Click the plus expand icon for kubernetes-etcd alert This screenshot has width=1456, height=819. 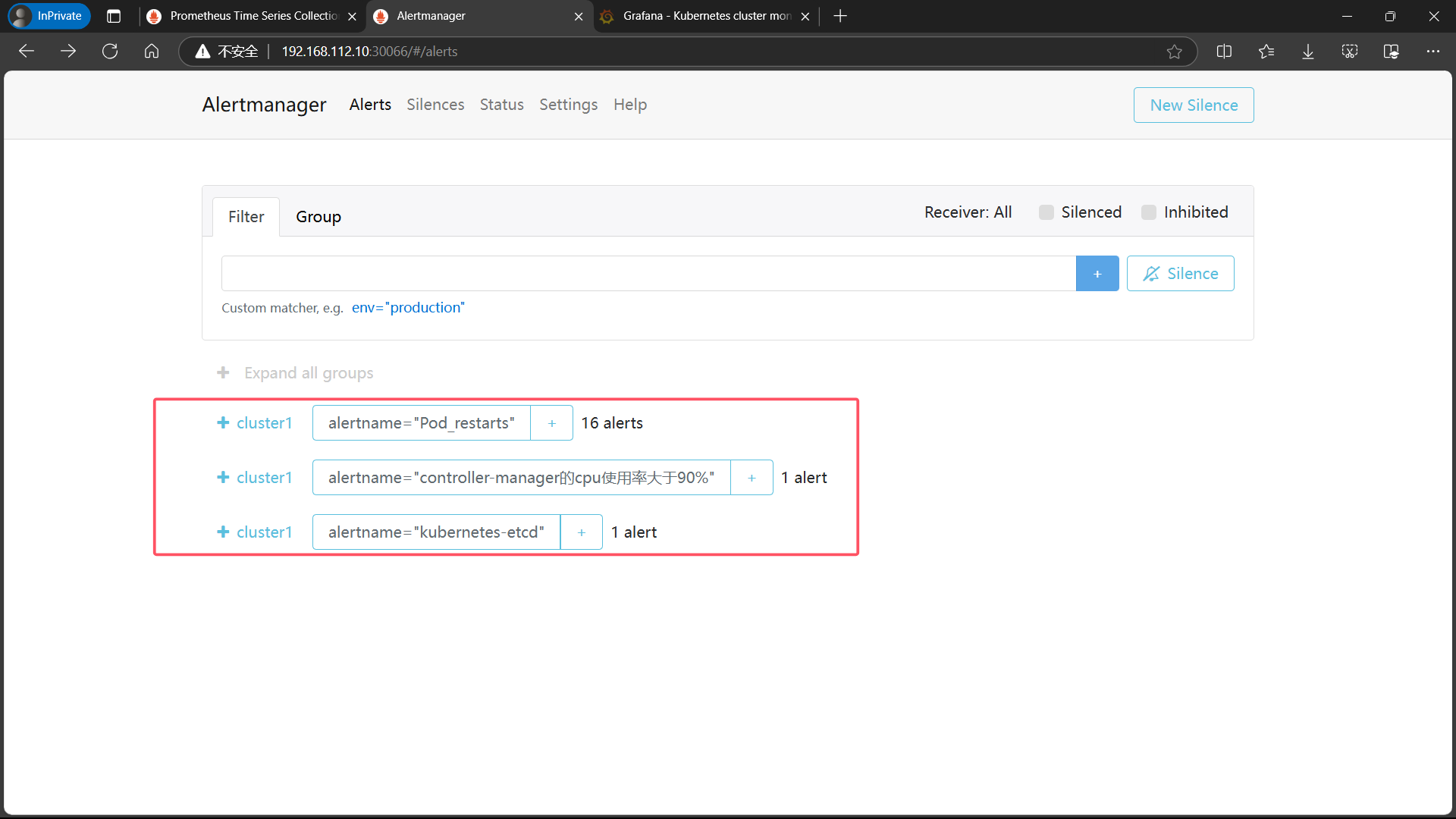point(221,532)
